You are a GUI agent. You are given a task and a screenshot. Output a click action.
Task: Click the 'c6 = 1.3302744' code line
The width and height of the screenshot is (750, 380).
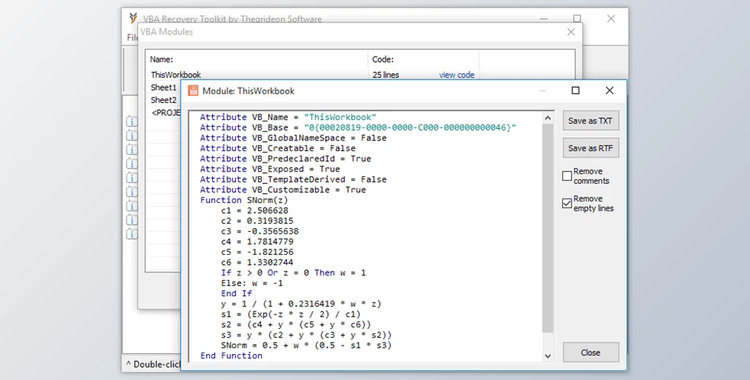pyautogui.click(x=257, y=262)
